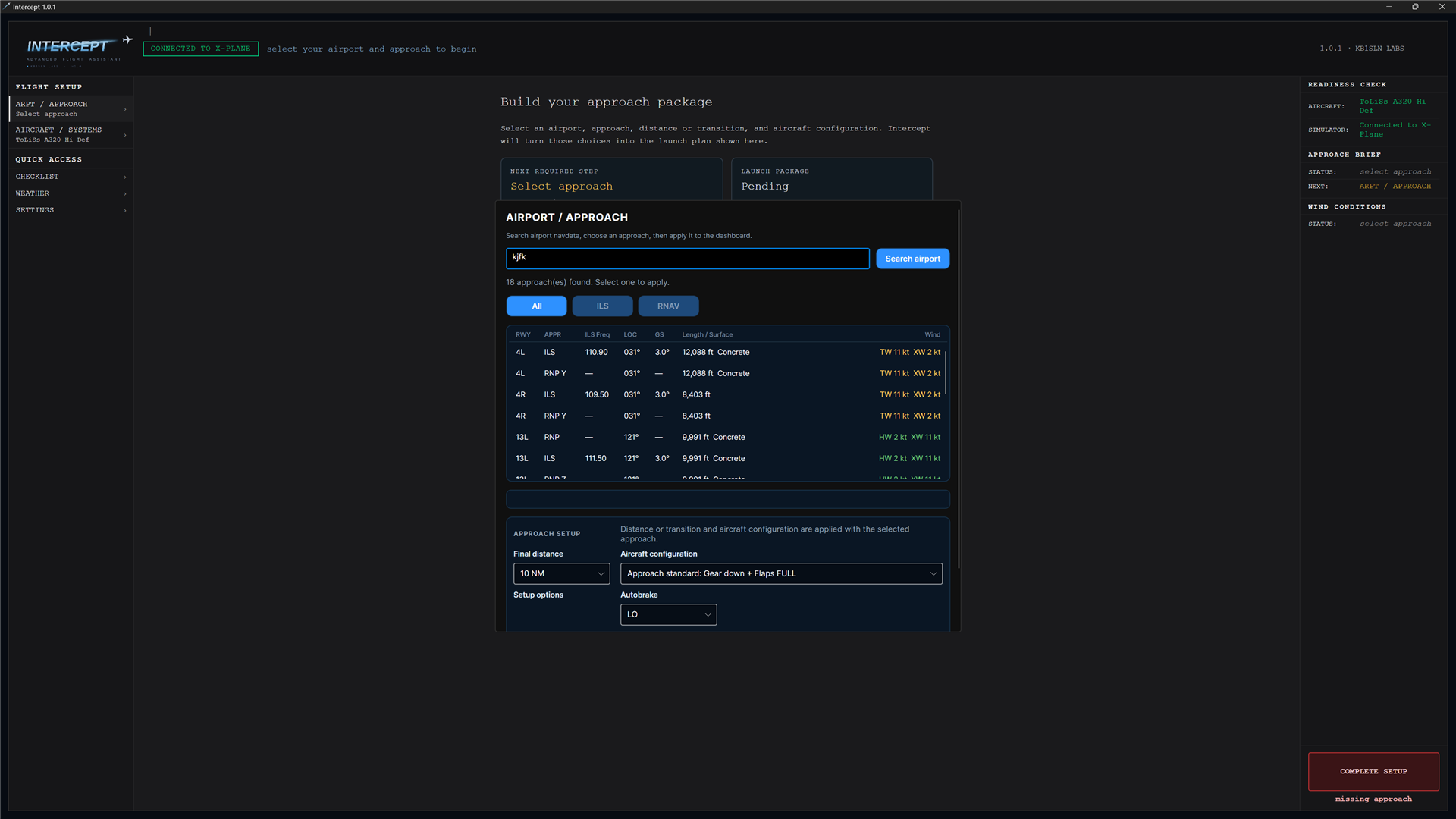Click the Launch Package Pending card
Image resolution: width=1456 pixels, height=819 pixels.
pyautogui.click(x=831, y=180)
